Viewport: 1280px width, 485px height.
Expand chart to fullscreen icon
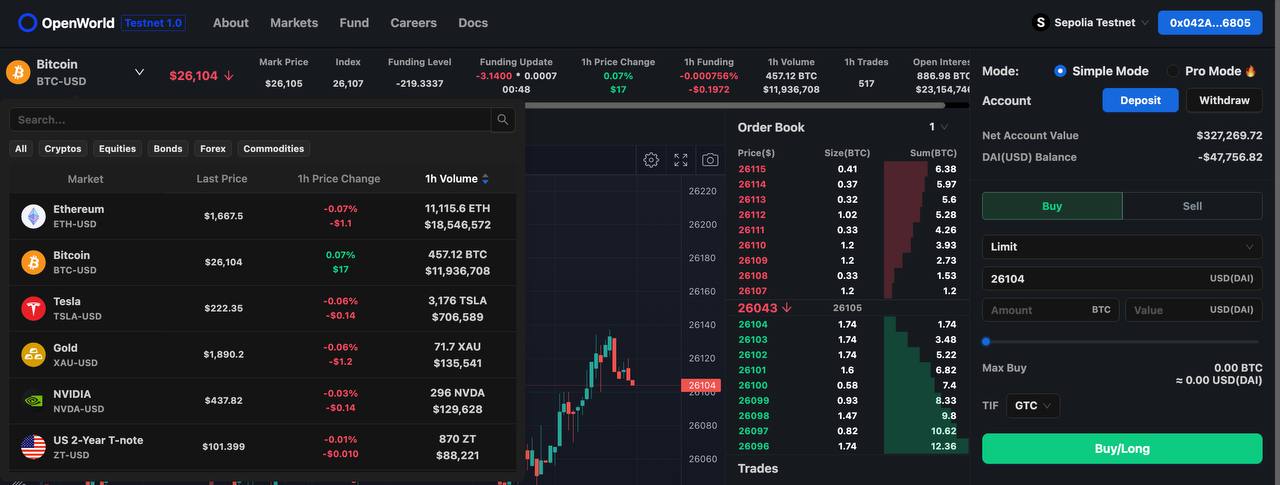681,160
